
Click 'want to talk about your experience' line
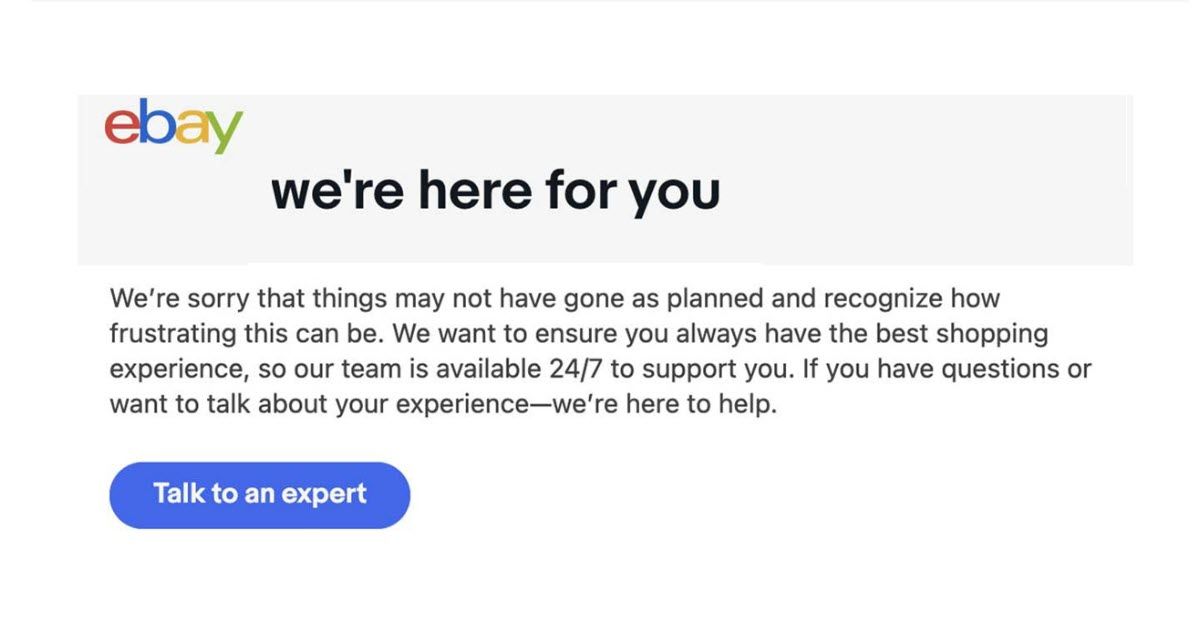pyautogui.click(x=323, y=407)
